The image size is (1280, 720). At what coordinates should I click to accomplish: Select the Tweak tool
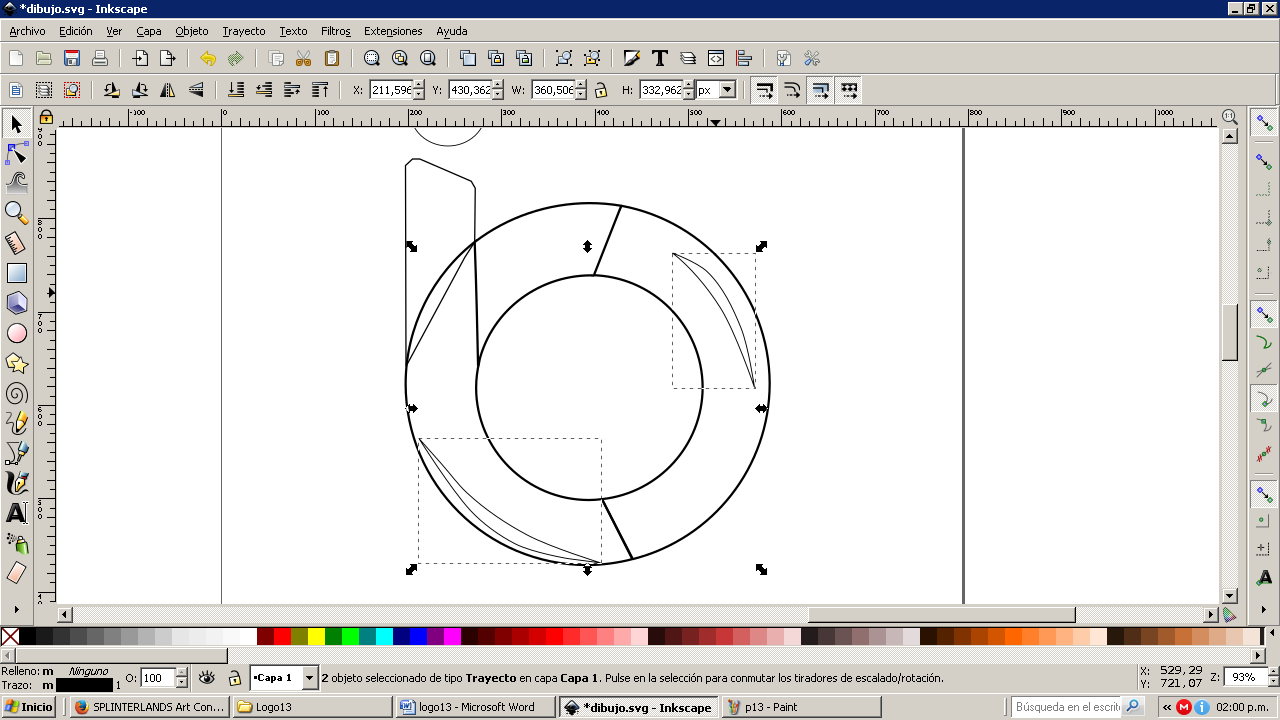(x=16, y=183)
